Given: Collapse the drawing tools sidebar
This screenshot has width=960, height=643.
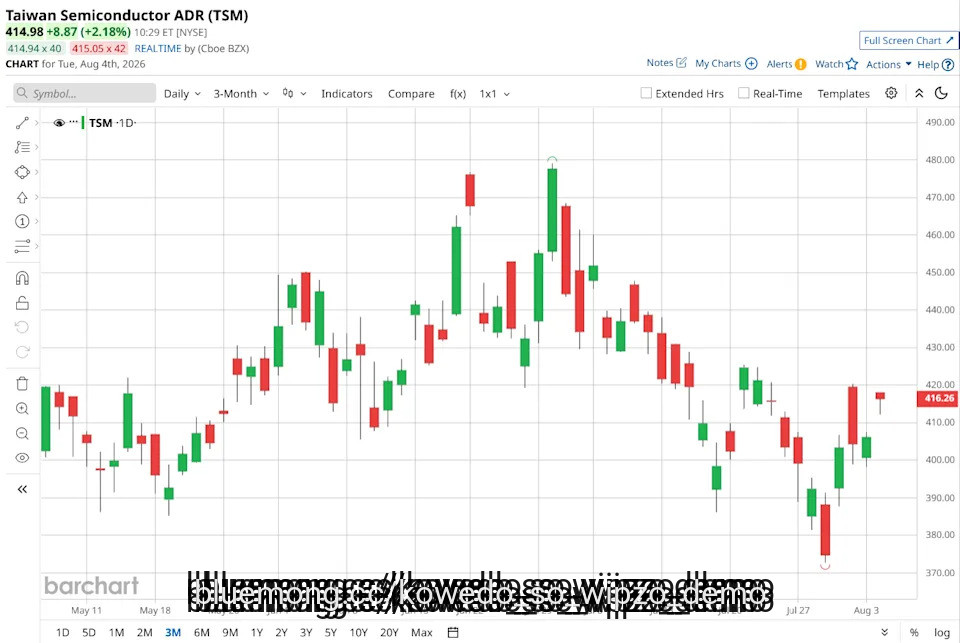Looking at the screenshot, I should [22, 489].
